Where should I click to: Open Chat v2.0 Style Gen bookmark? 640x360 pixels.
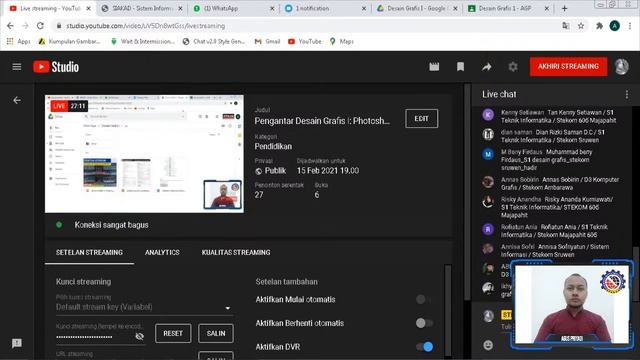(214, 41)
